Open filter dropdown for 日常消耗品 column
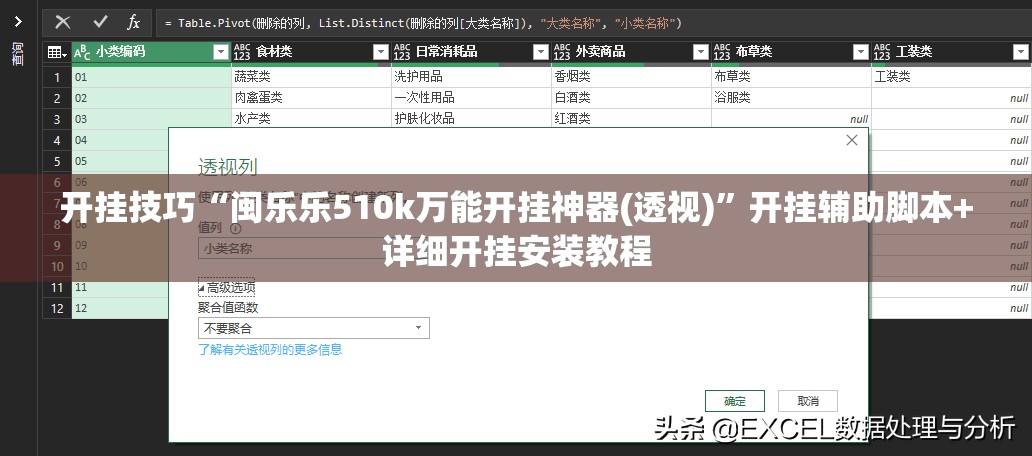This screenshot has height=456, width=1032. click(x=540, y=52)
